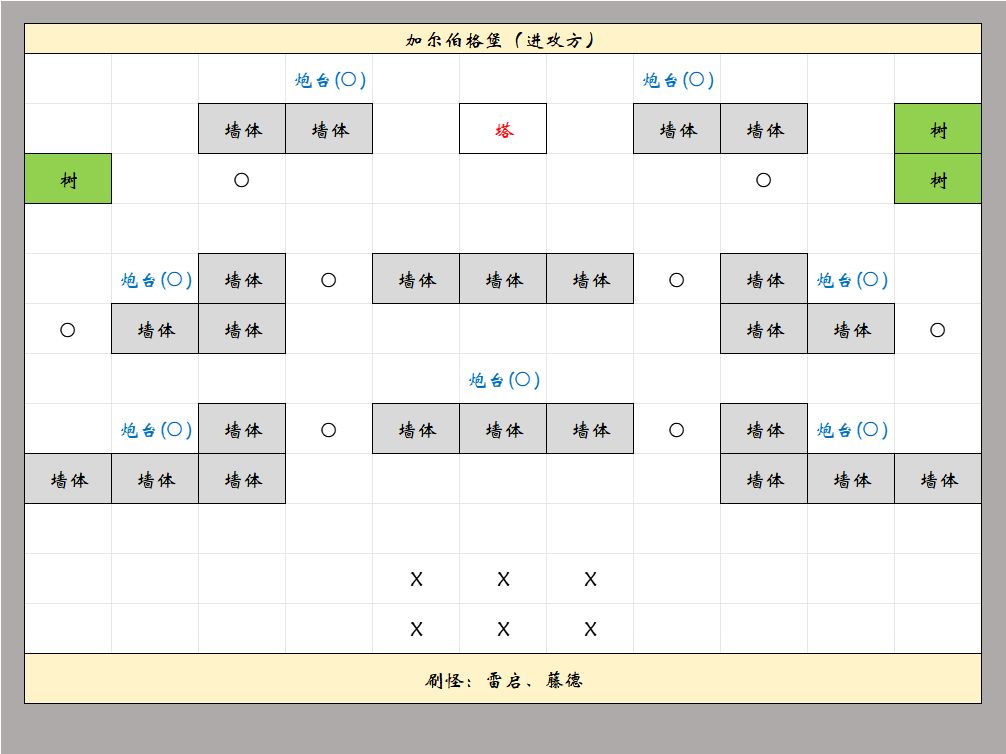Click 炮台(○) in the top row, right of the tower
Image resolution: width=1006 pixels, height=754 pixels.
(678, 80)
